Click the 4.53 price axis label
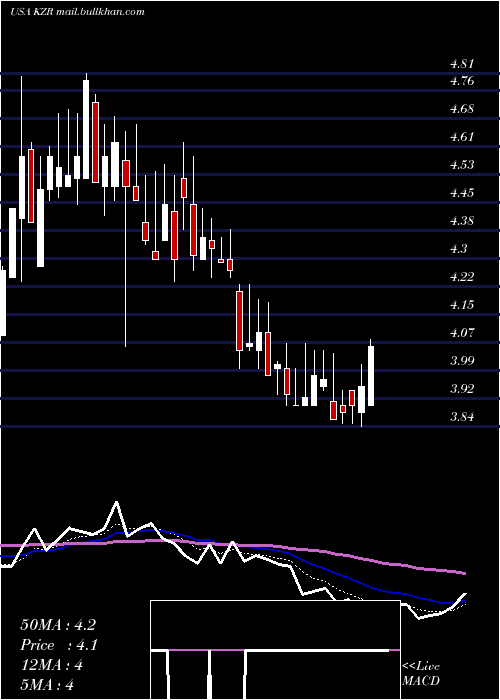This screenshot has height=700, width=500. pos(462,165)
